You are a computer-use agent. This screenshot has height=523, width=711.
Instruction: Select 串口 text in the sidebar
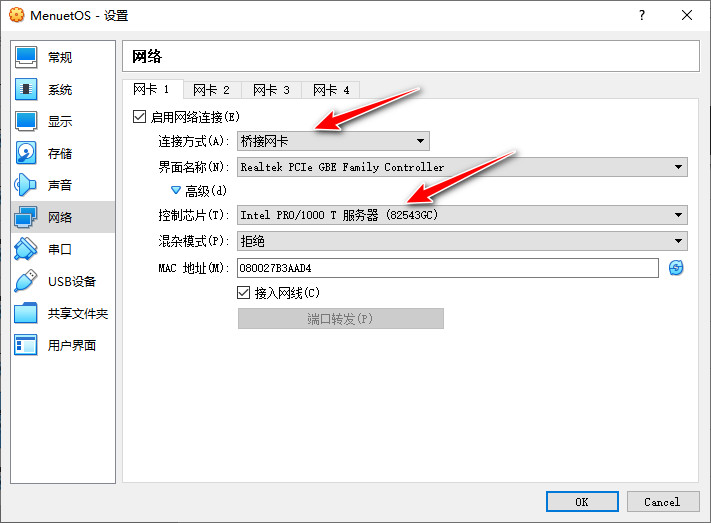[x=60, y=249]
